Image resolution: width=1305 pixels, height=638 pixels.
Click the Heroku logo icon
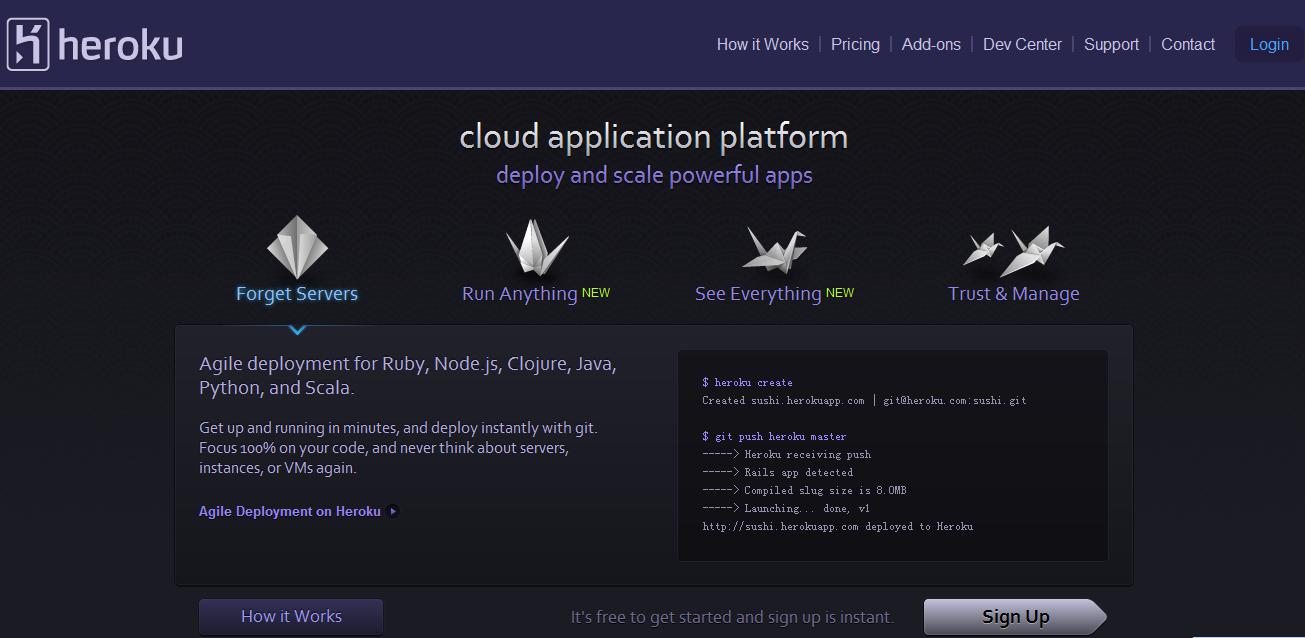click(28, 45)
